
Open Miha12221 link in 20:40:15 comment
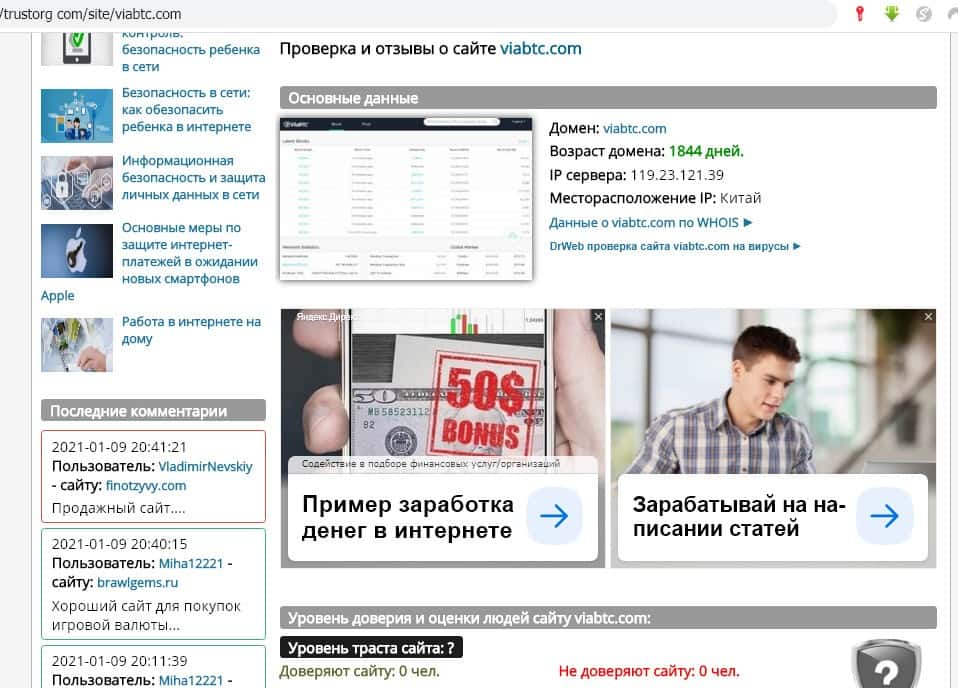(191, 563)
